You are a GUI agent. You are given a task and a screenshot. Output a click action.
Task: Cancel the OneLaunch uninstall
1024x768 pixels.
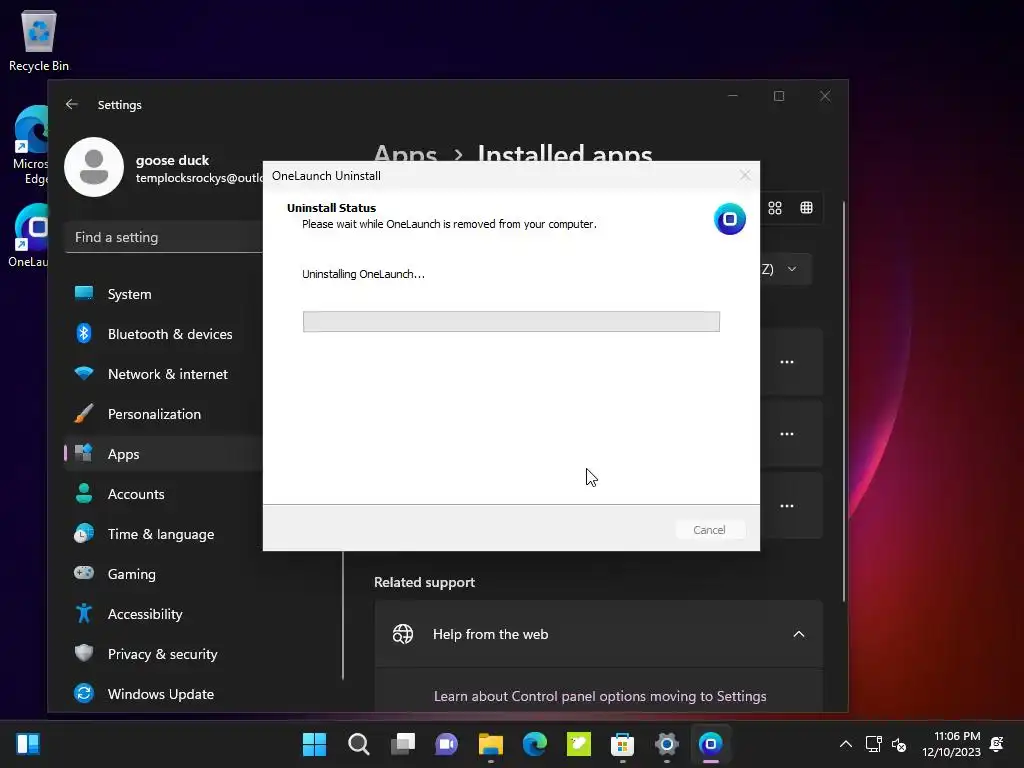(x=709, y=530)
